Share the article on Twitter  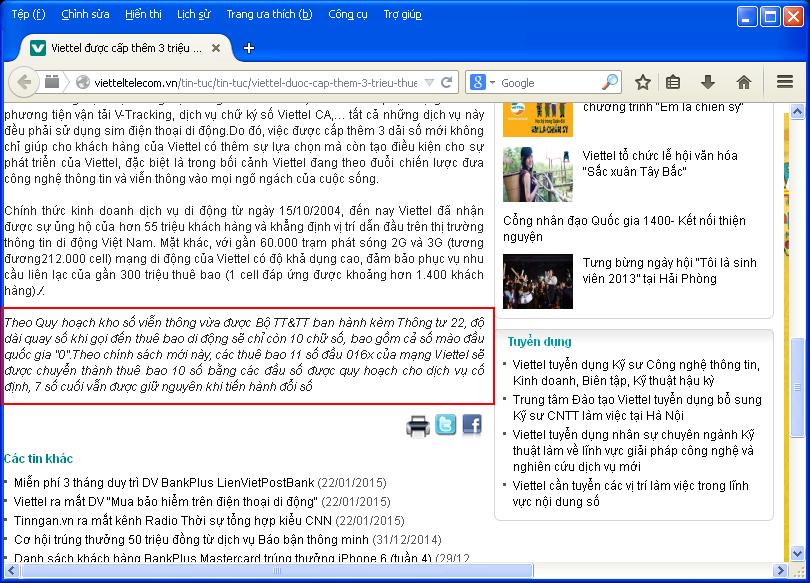click(445, 424)
